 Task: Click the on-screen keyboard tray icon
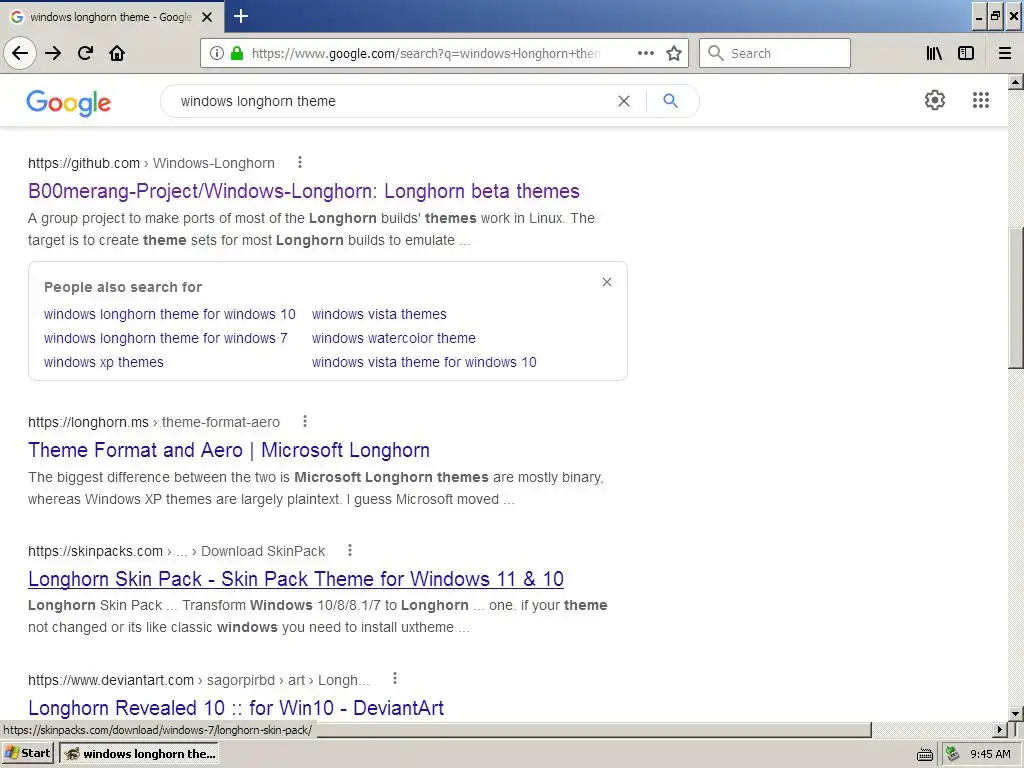point(924,754)
